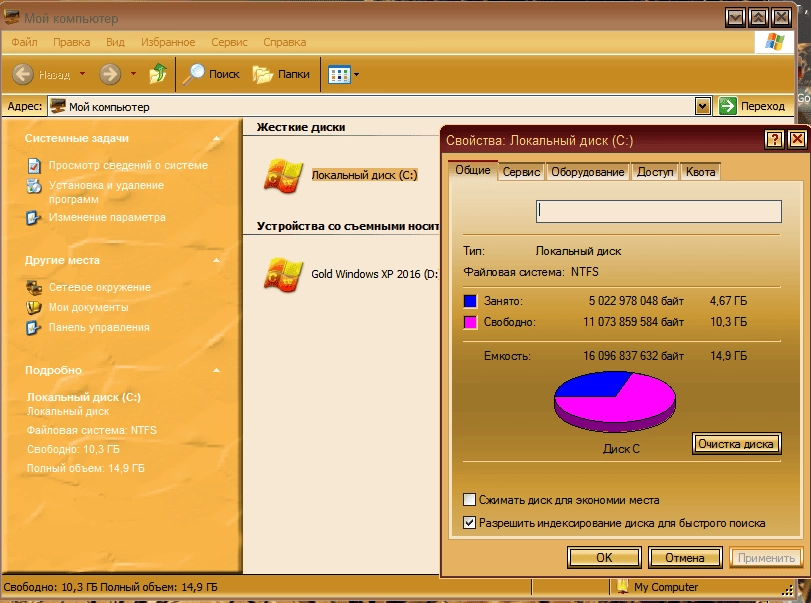Close the properties dialog with X
Image resolution: width=811 pixels, height=603 pixels.
pos(797,139)
